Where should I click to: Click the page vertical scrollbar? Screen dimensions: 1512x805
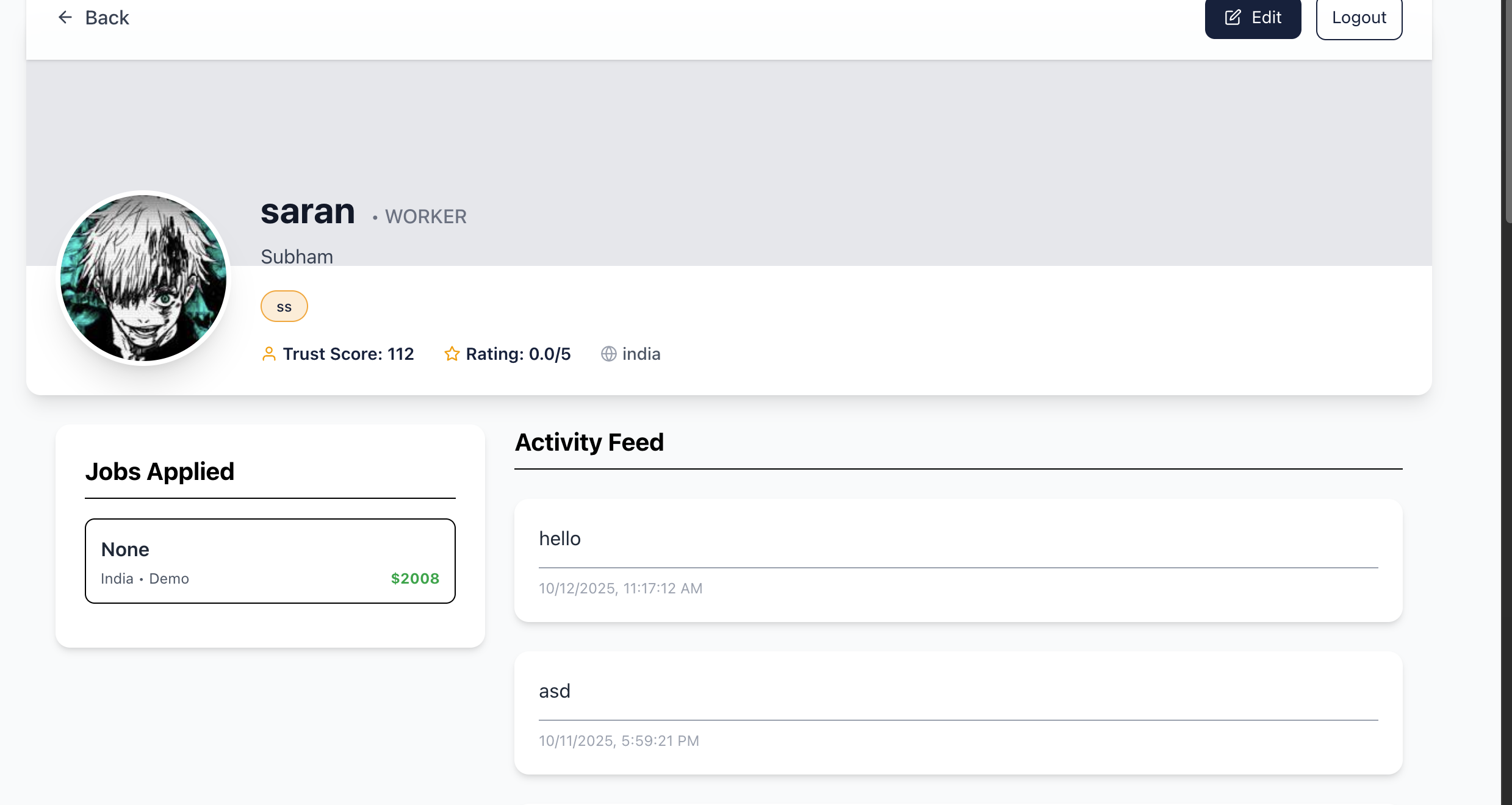pyautogui.click(x=1507, y=110)
